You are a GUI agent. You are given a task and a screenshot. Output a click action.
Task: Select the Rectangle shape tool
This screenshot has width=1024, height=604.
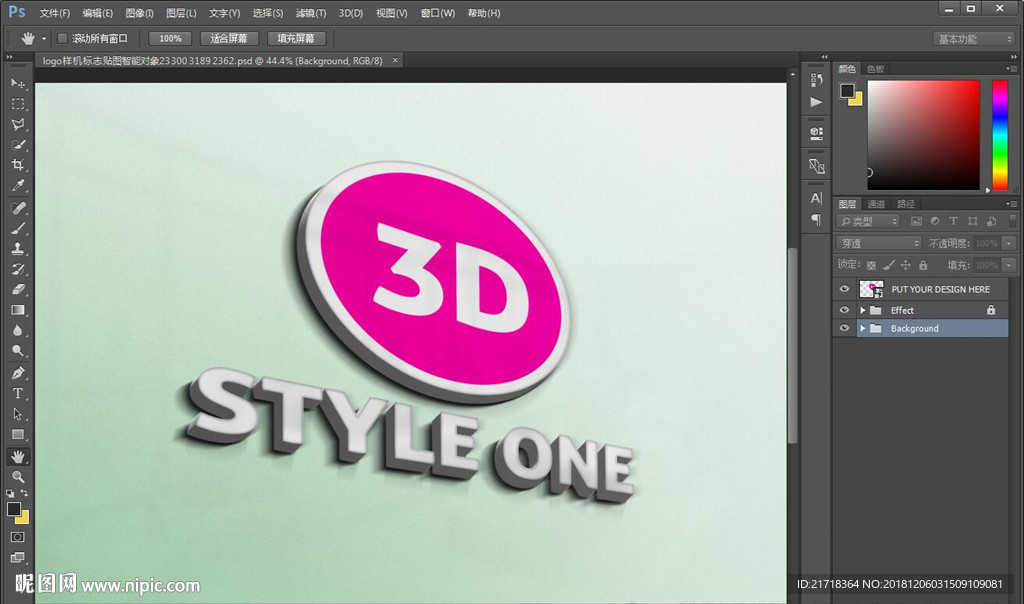click(x=18, y=434)
